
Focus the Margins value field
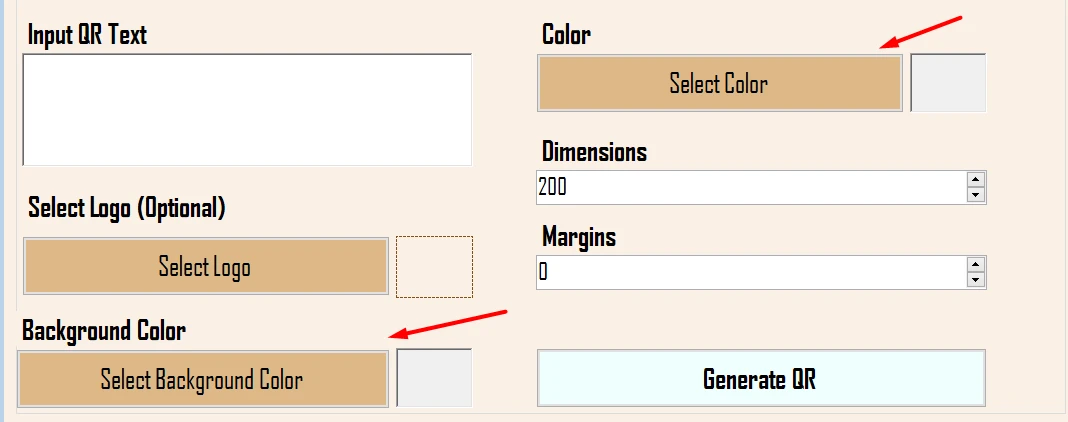[x=750, y=272]
